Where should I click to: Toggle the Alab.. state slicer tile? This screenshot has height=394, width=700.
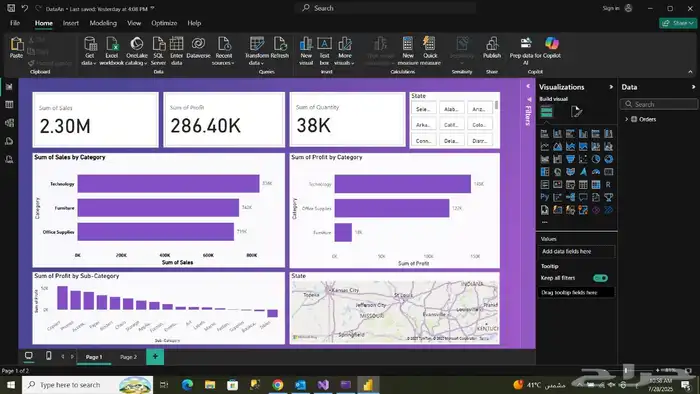tap(451, 108)
